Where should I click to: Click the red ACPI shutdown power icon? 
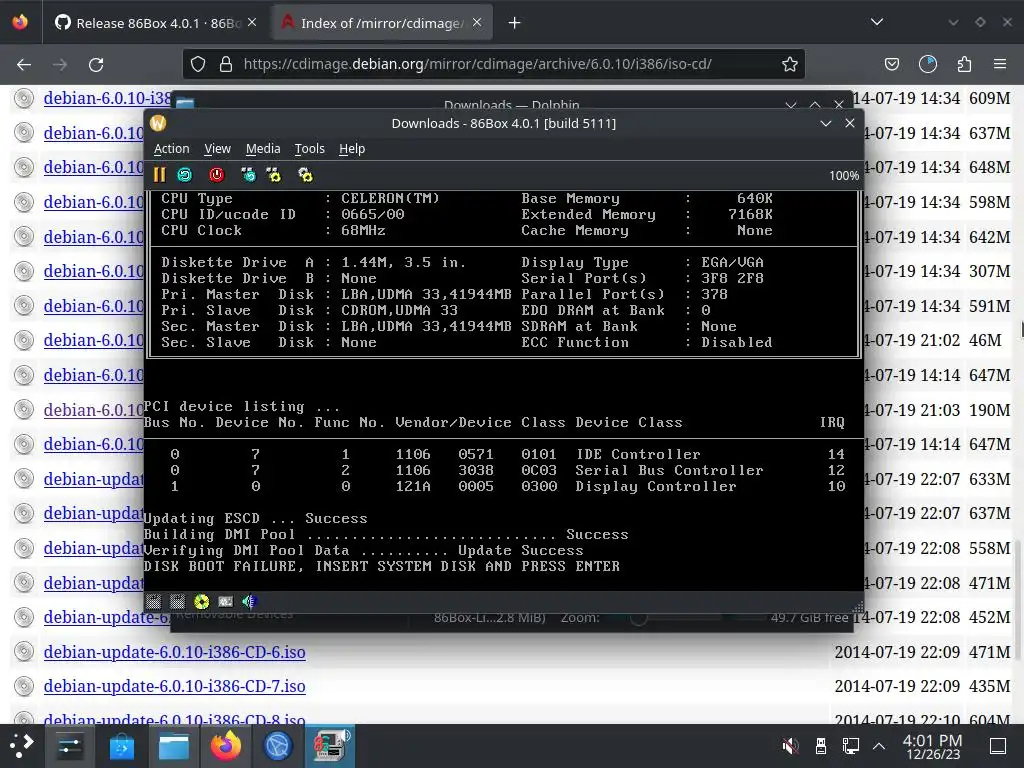[216, 175]
